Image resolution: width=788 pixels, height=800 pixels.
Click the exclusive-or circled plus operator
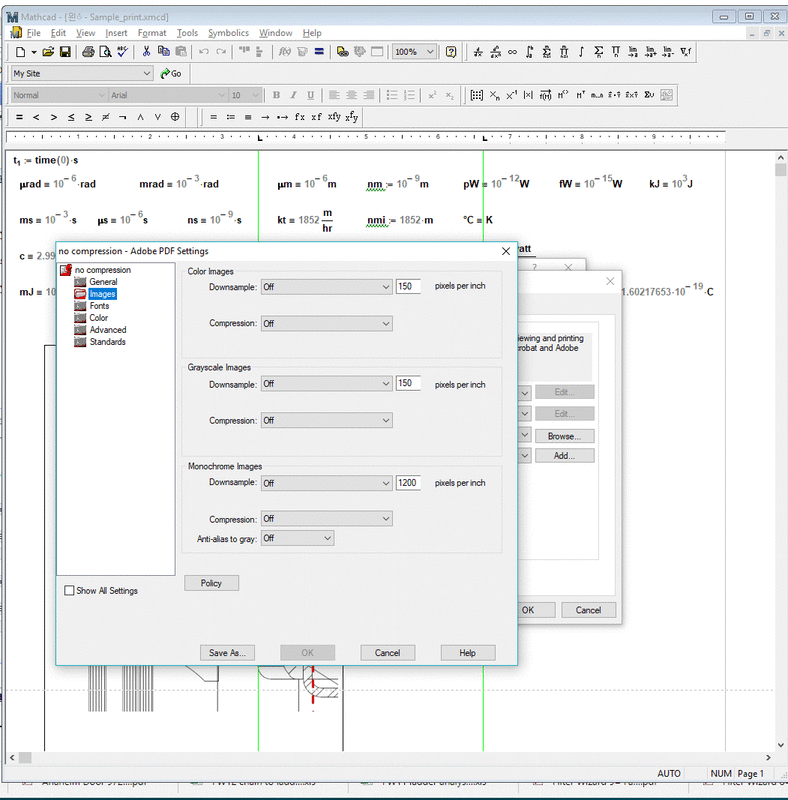tap(175, 117)
